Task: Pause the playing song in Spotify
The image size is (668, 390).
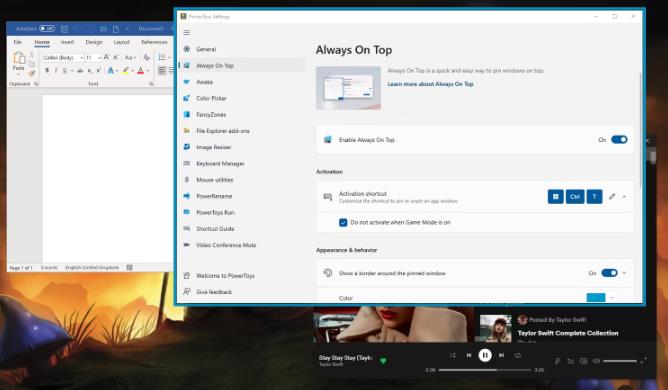Action: pyautogui.click(x=485, y=355)
